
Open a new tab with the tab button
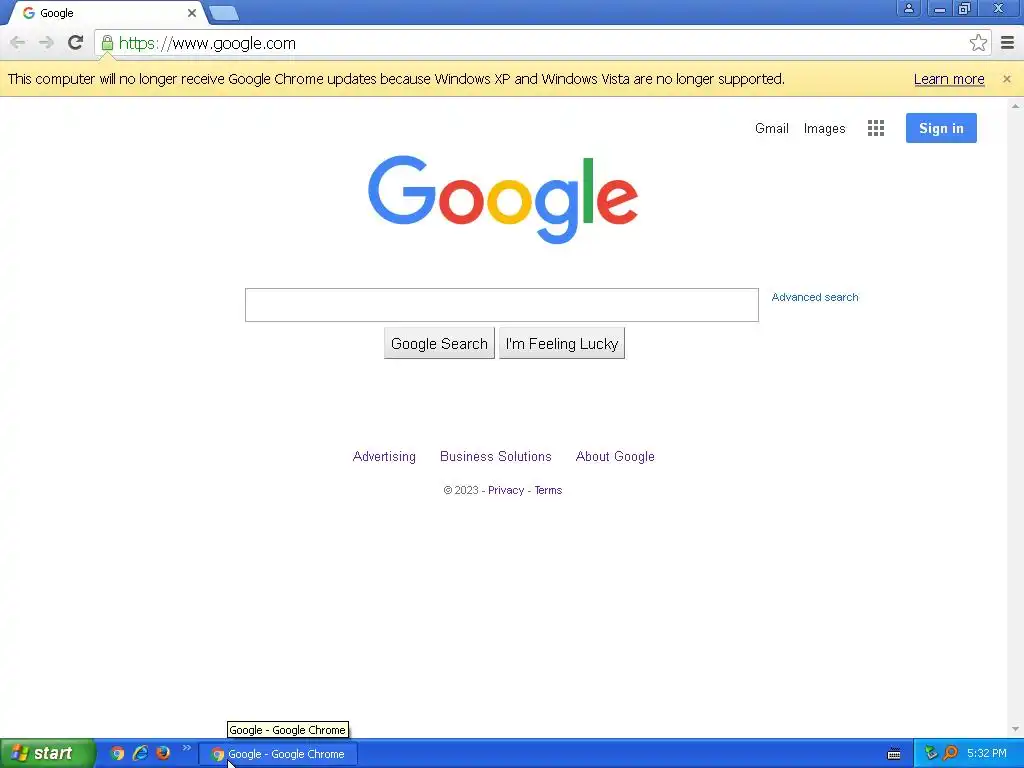(225, 13)
